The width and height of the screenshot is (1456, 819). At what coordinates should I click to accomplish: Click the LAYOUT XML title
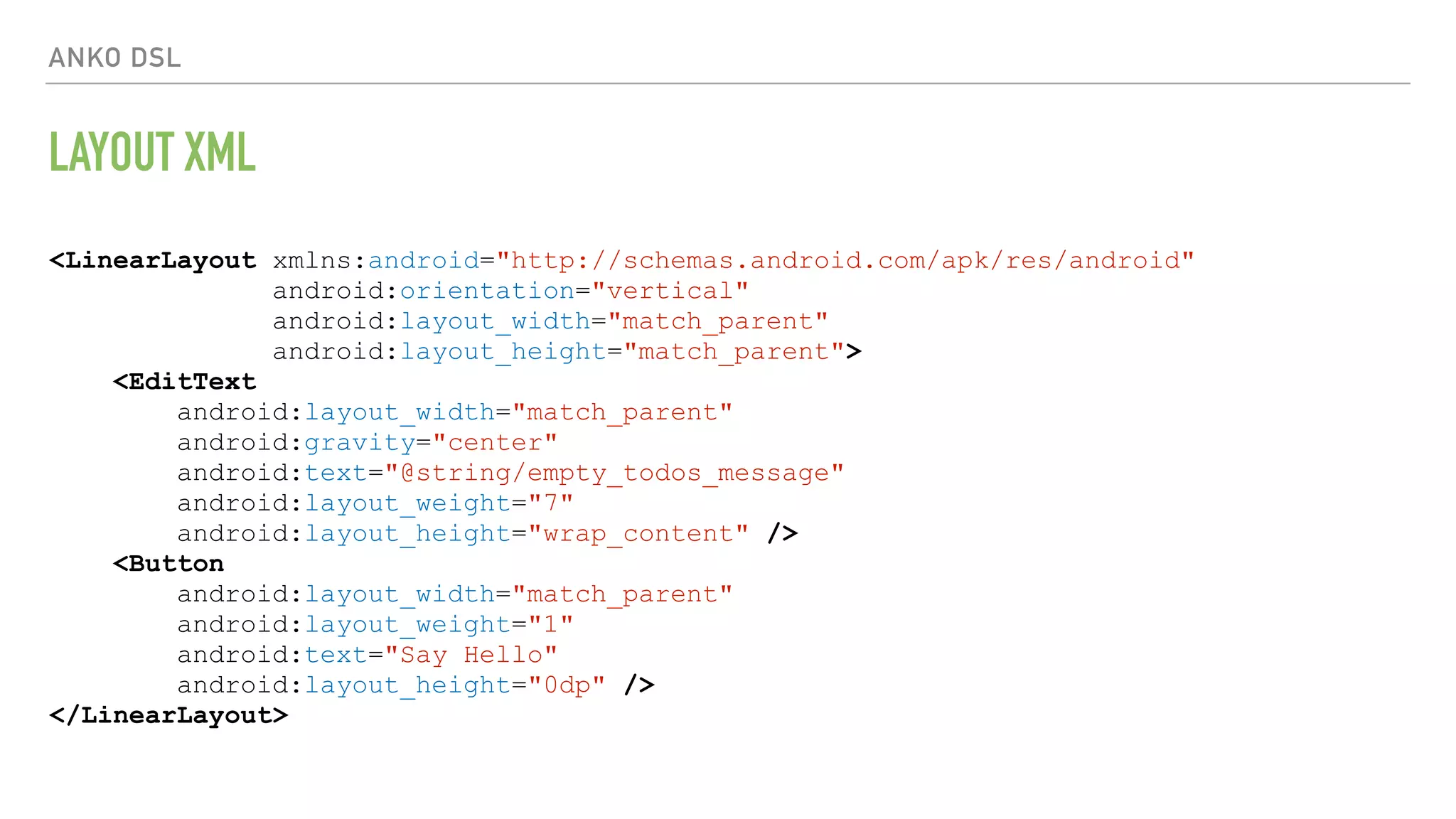point(152,152)
